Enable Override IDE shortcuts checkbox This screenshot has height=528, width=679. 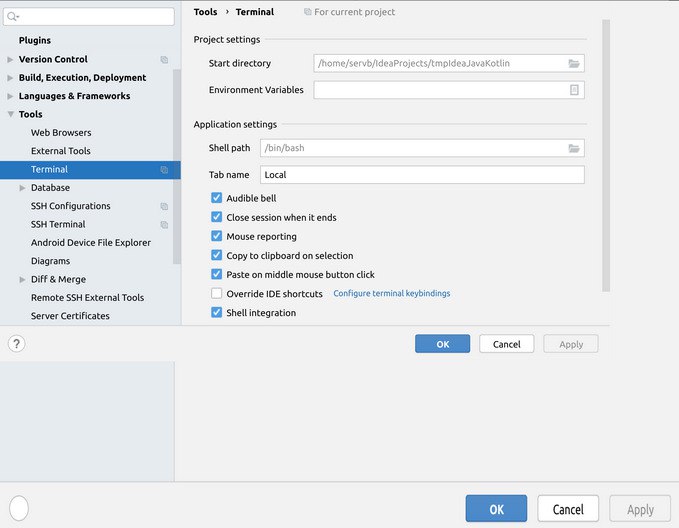pos(217,293)
